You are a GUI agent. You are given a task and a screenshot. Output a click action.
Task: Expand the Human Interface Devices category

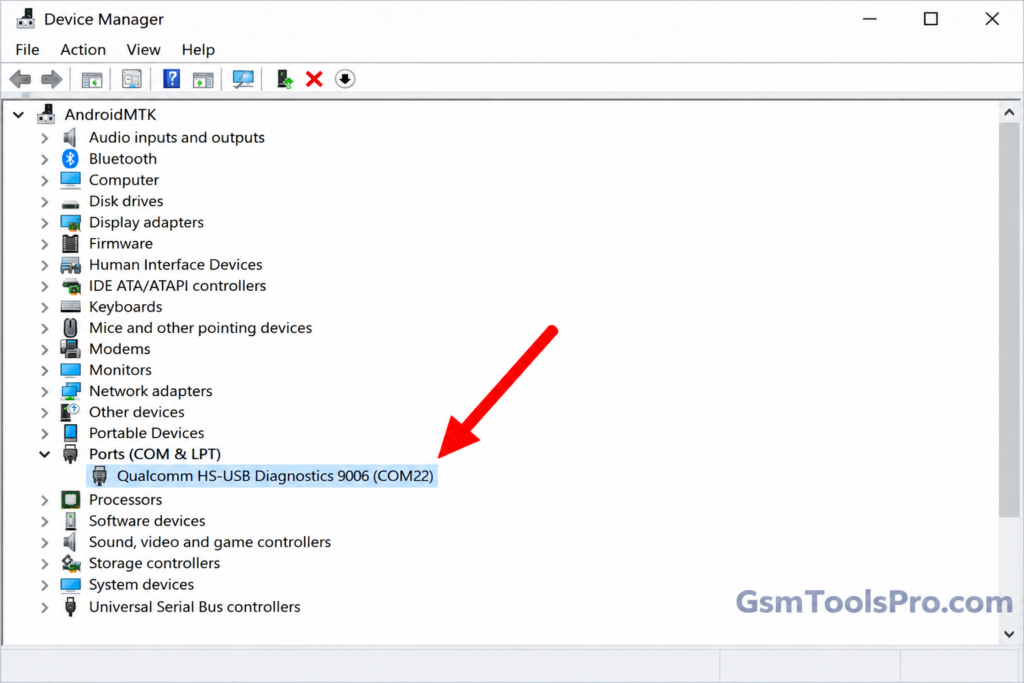44,265
